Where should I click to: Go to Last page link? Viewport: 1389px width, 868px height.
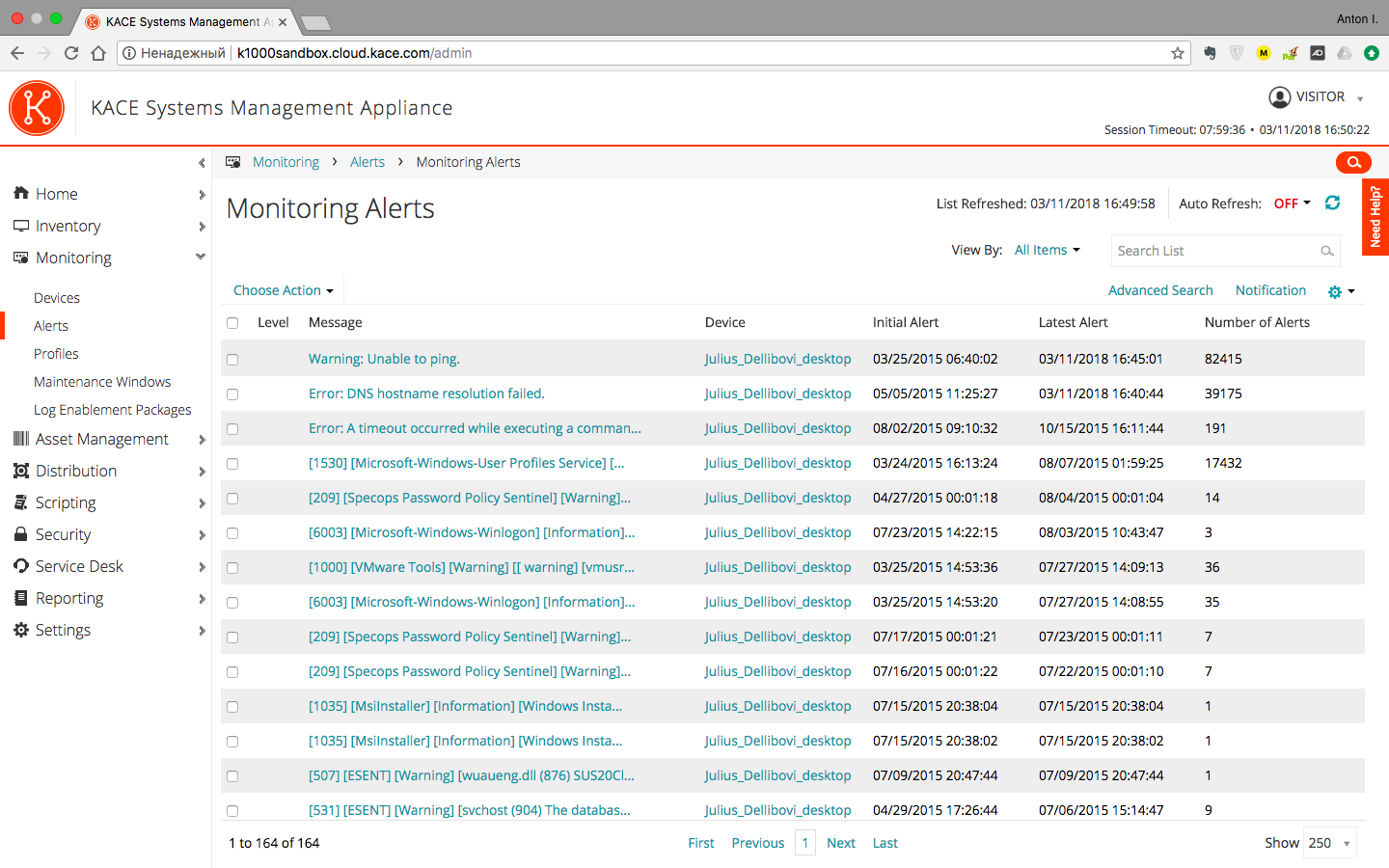(885, 843)
